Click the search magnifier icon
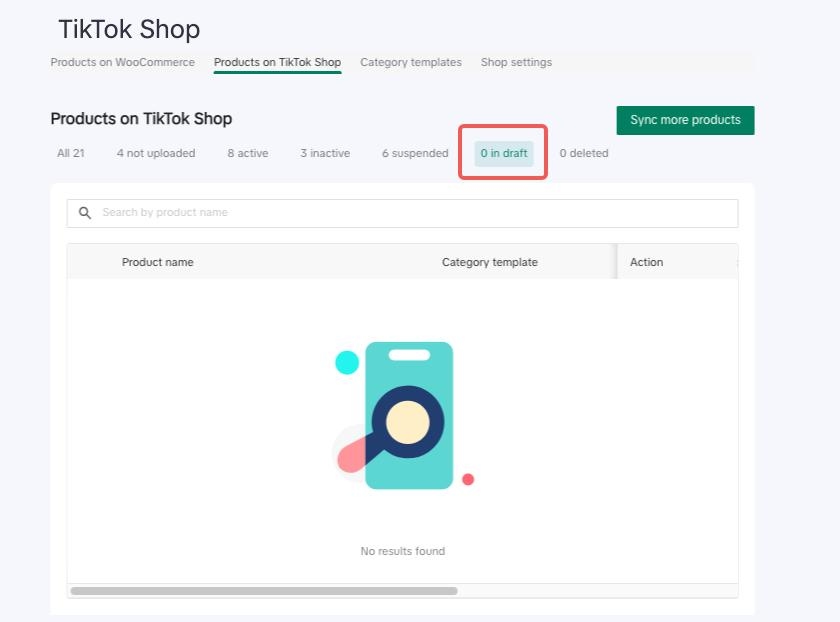840x622 pixels. [x=85, y=213]
